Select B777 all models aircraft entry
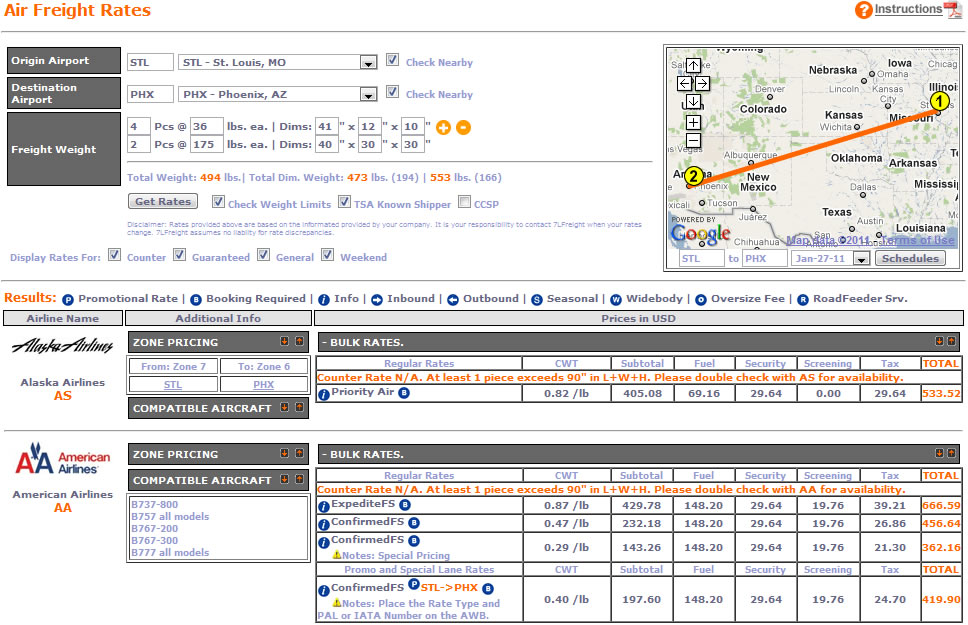 pyautogui.click(x=170, y=553)
